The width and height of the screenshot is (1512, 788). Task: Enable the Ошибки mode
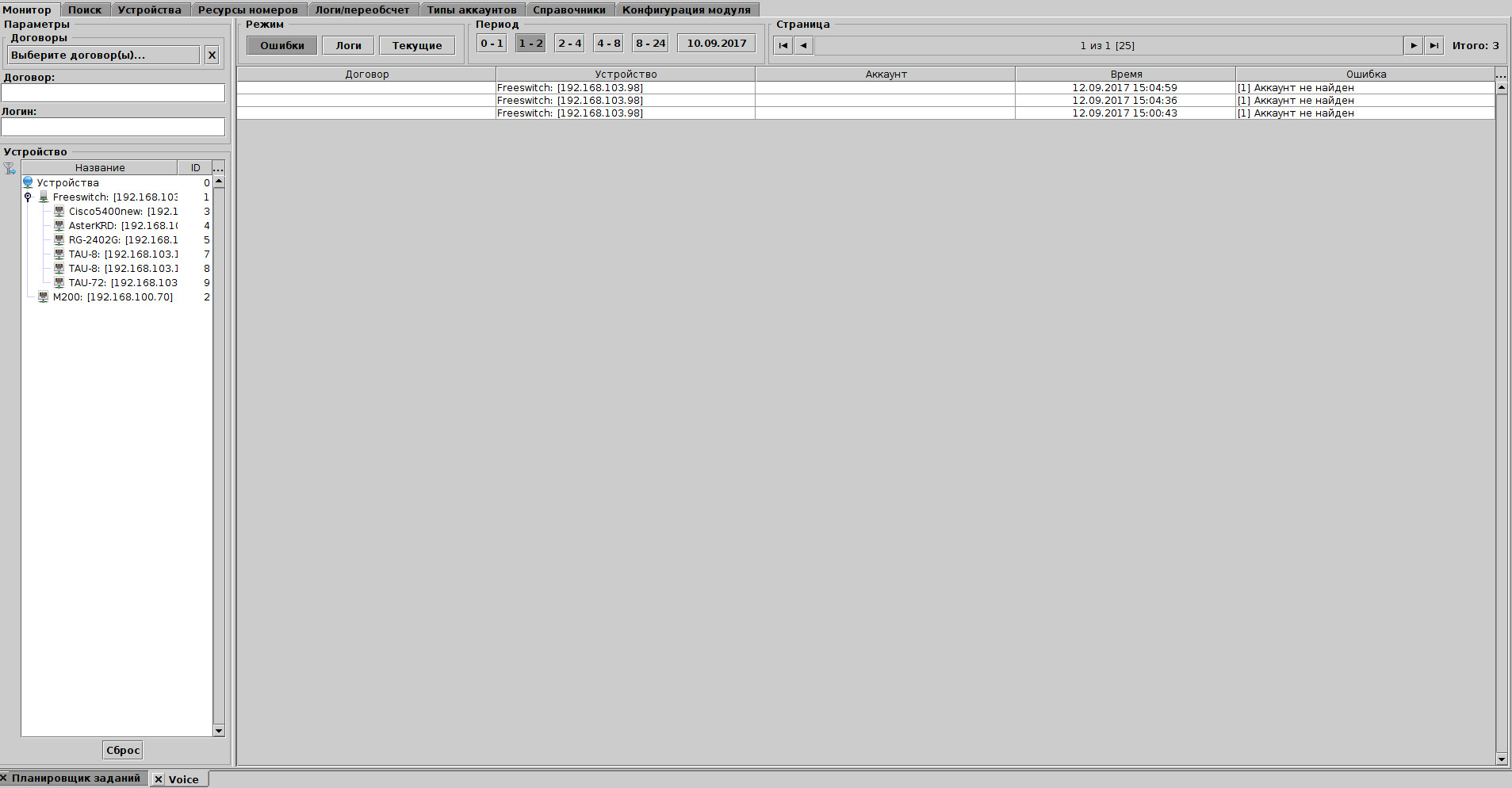(281, 46)
